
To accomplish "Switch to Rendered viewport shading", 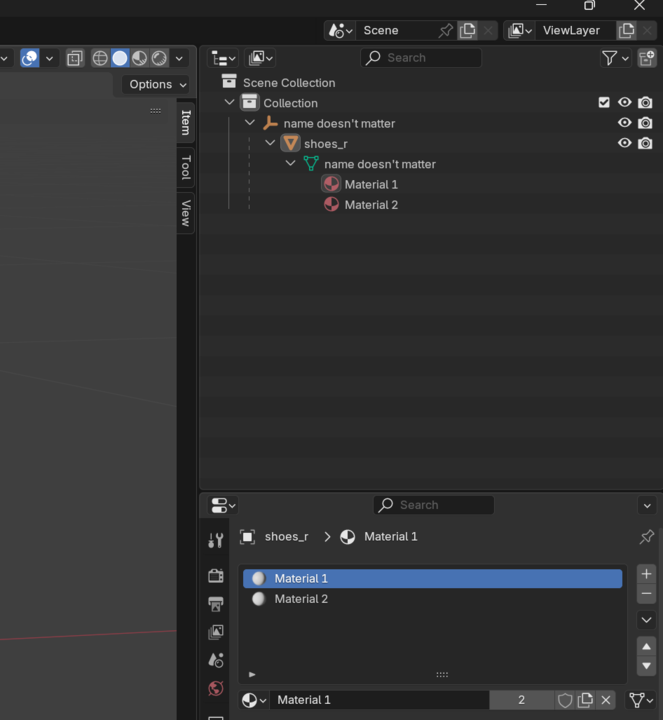I will 159,58.
